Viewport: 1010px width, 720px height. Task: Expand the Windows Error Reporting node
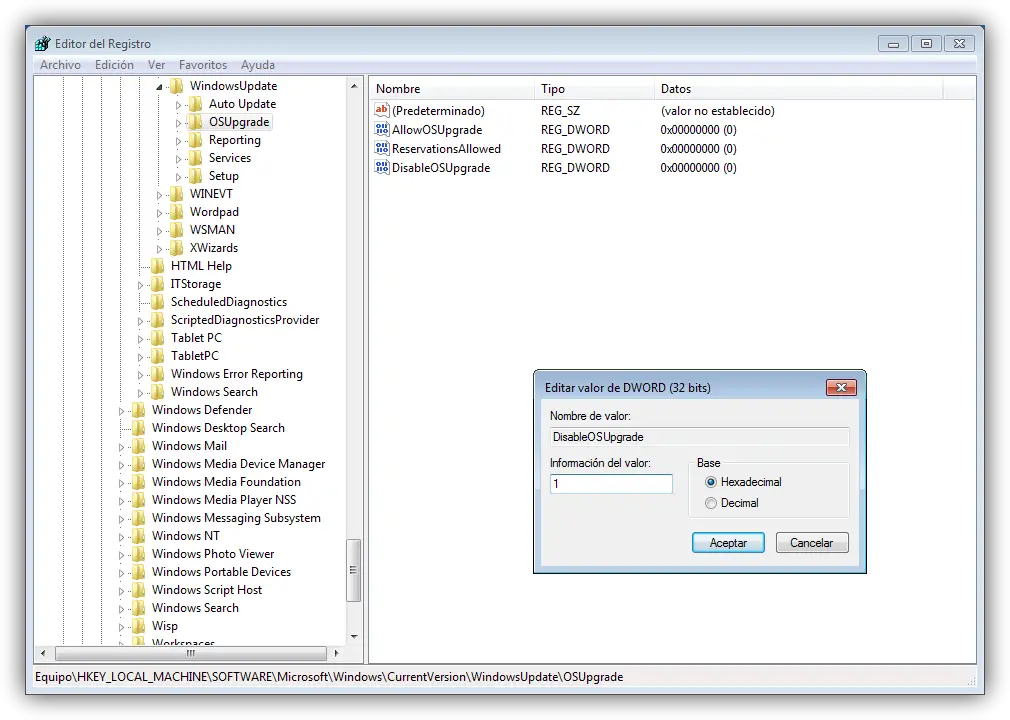140,375
